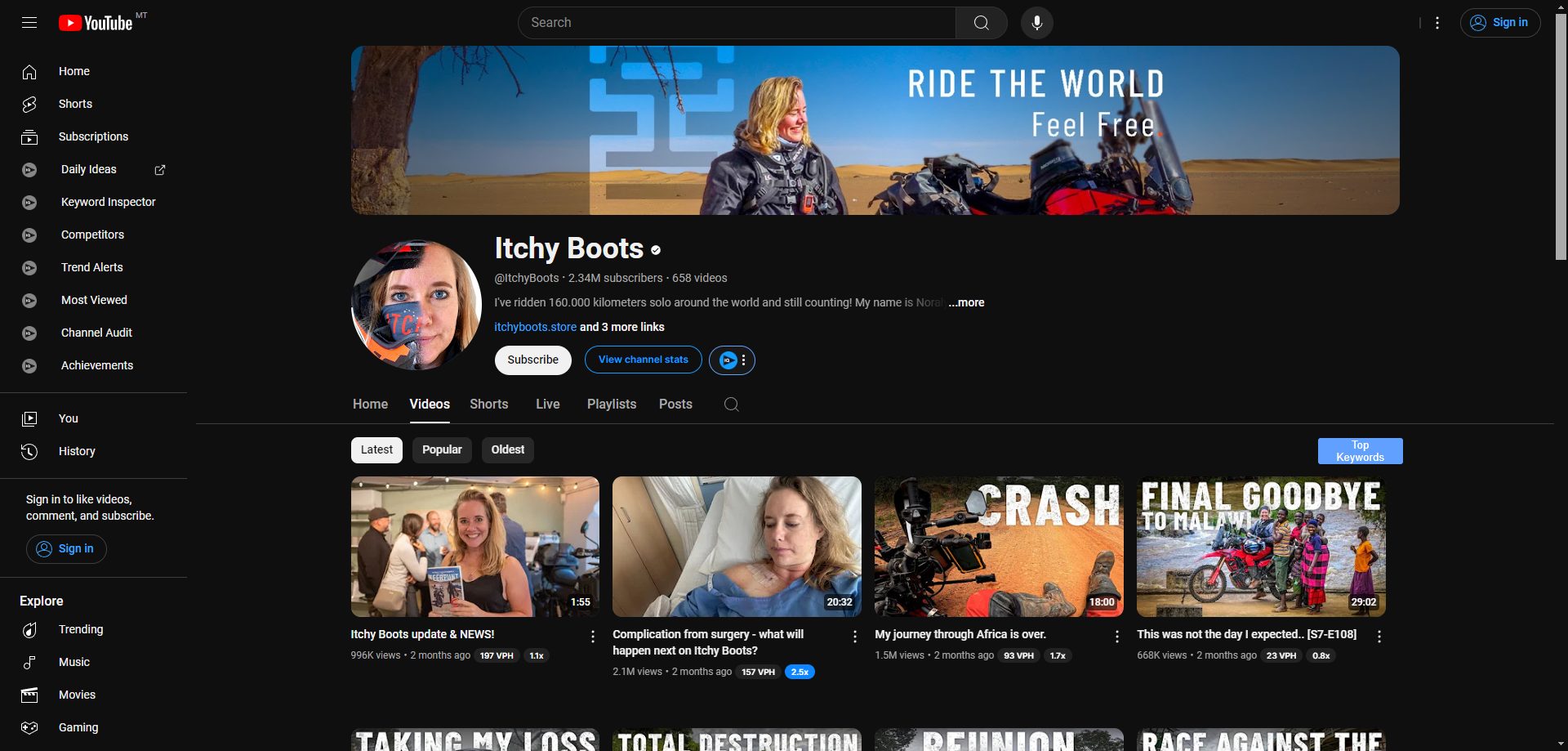Screen dimensions: 1568x751
Task: Open Shorts from sidebar icon
Action: (29, 105)
